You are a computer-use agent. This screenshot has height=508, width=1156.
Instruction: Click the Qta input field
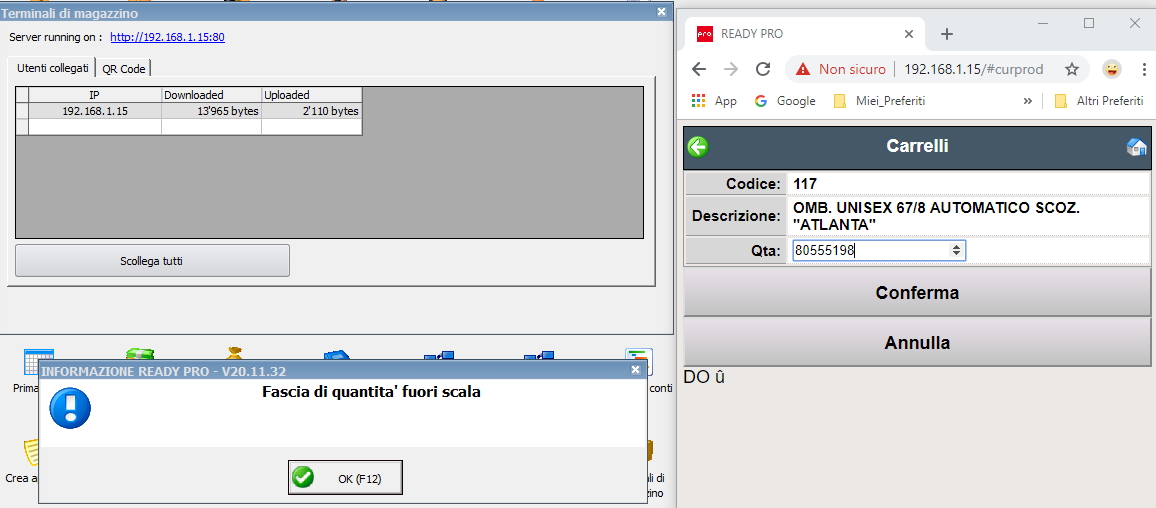(879, 251)
